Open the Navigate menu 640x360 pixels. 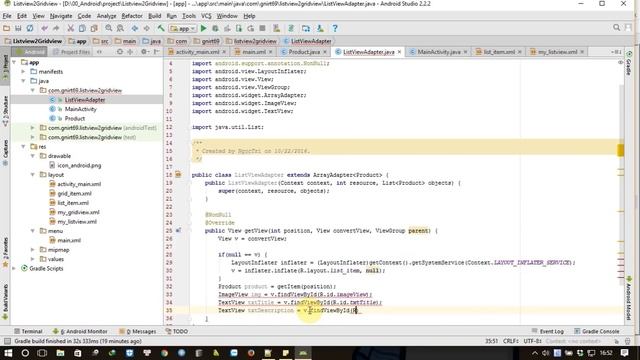pyautogui.click(x=61, y=16)
